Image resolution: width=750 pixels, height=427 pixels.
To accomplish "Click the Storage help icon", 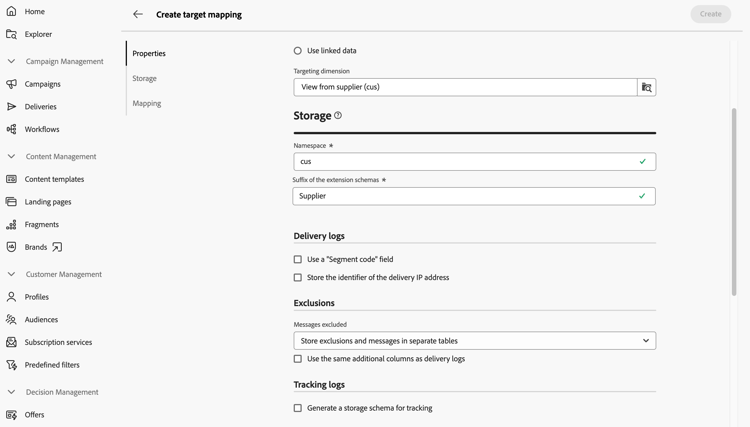I will tap(338, 116).
